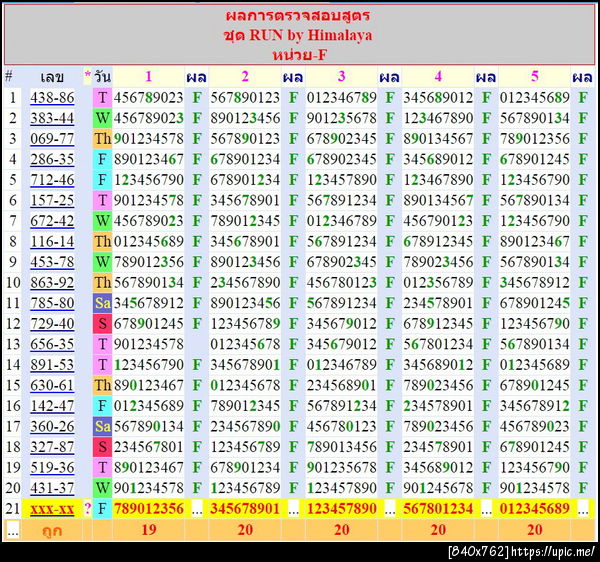
Task: Select 456790123 in row 7 column 4
Action: (x=438, y=221)
